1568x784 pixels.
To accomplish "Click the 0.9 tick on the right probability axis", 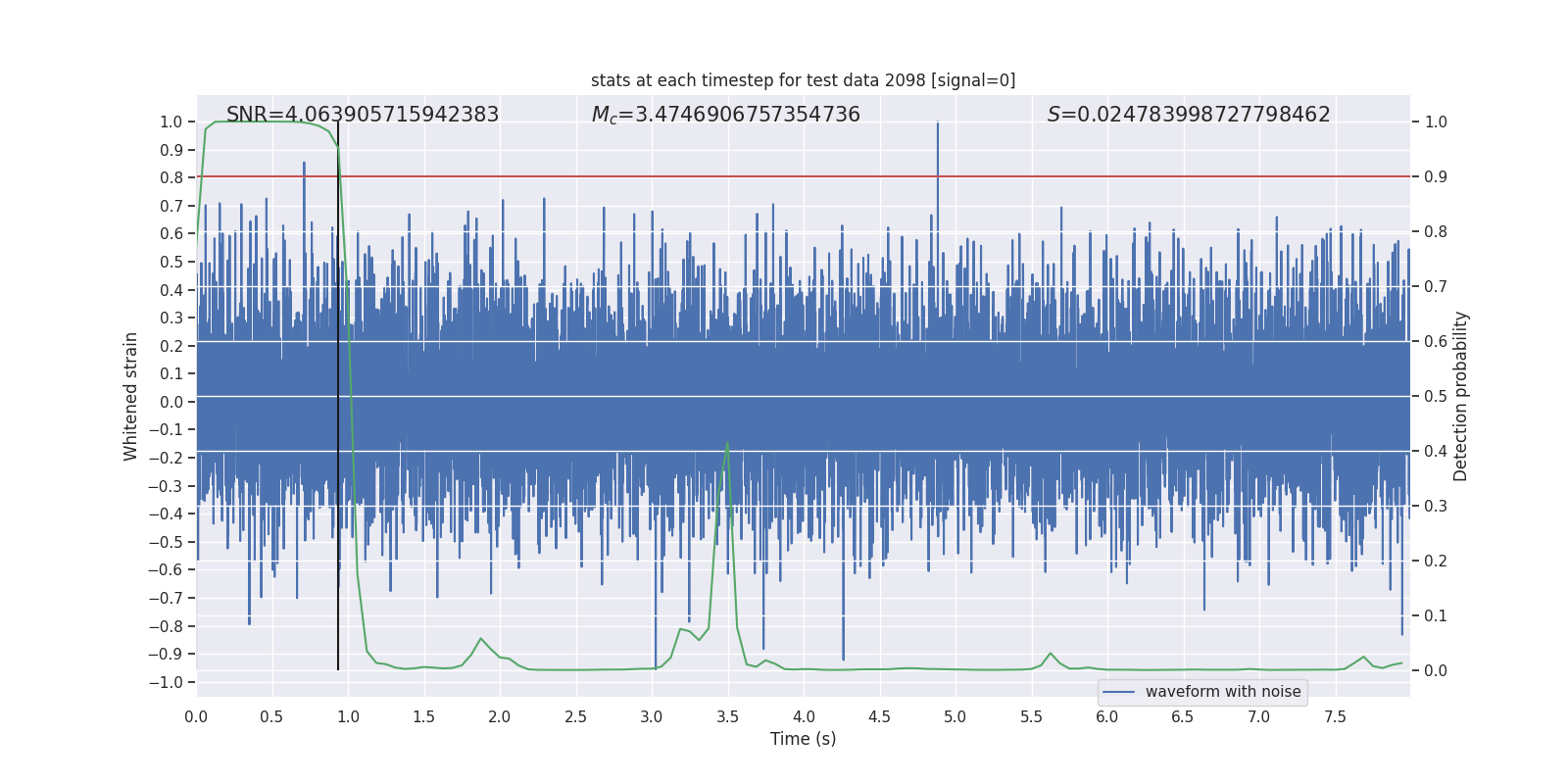I will (x=1436, y=177).
